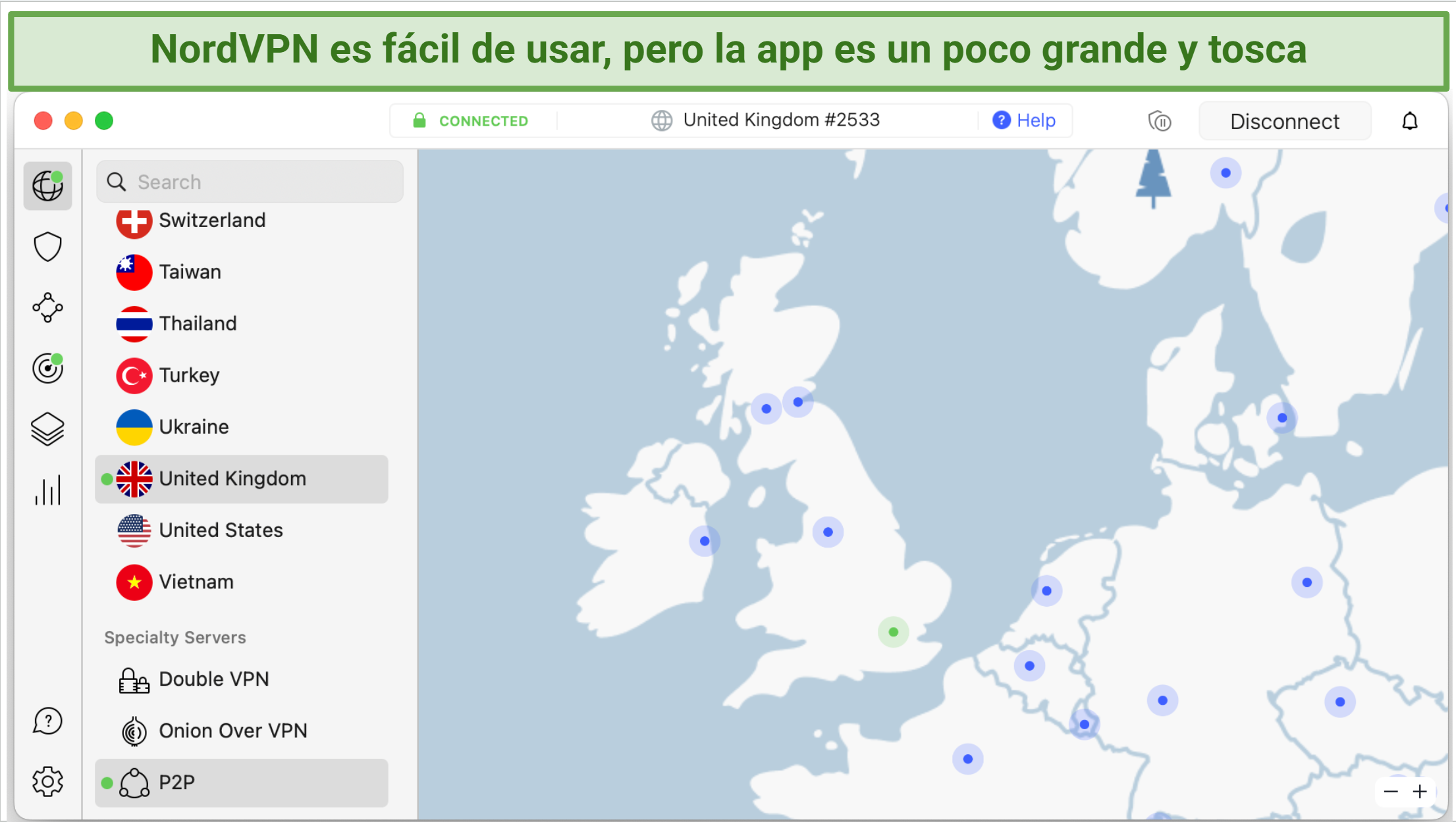
Task: Click "United Kingdom #2533" server text
Action: point(781,120)
